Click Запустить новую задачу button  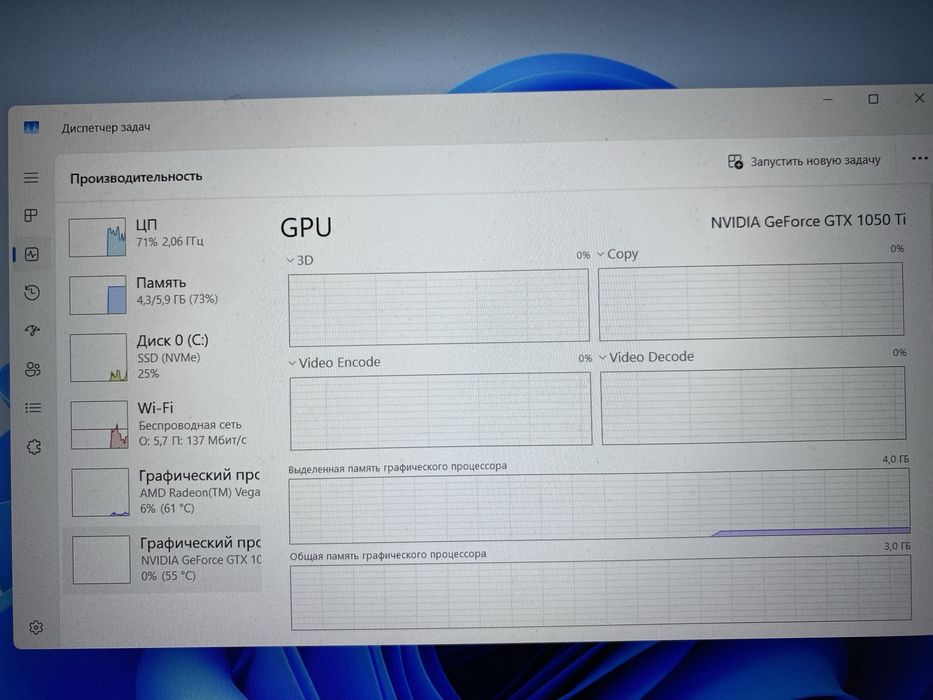tap(804, 161)
